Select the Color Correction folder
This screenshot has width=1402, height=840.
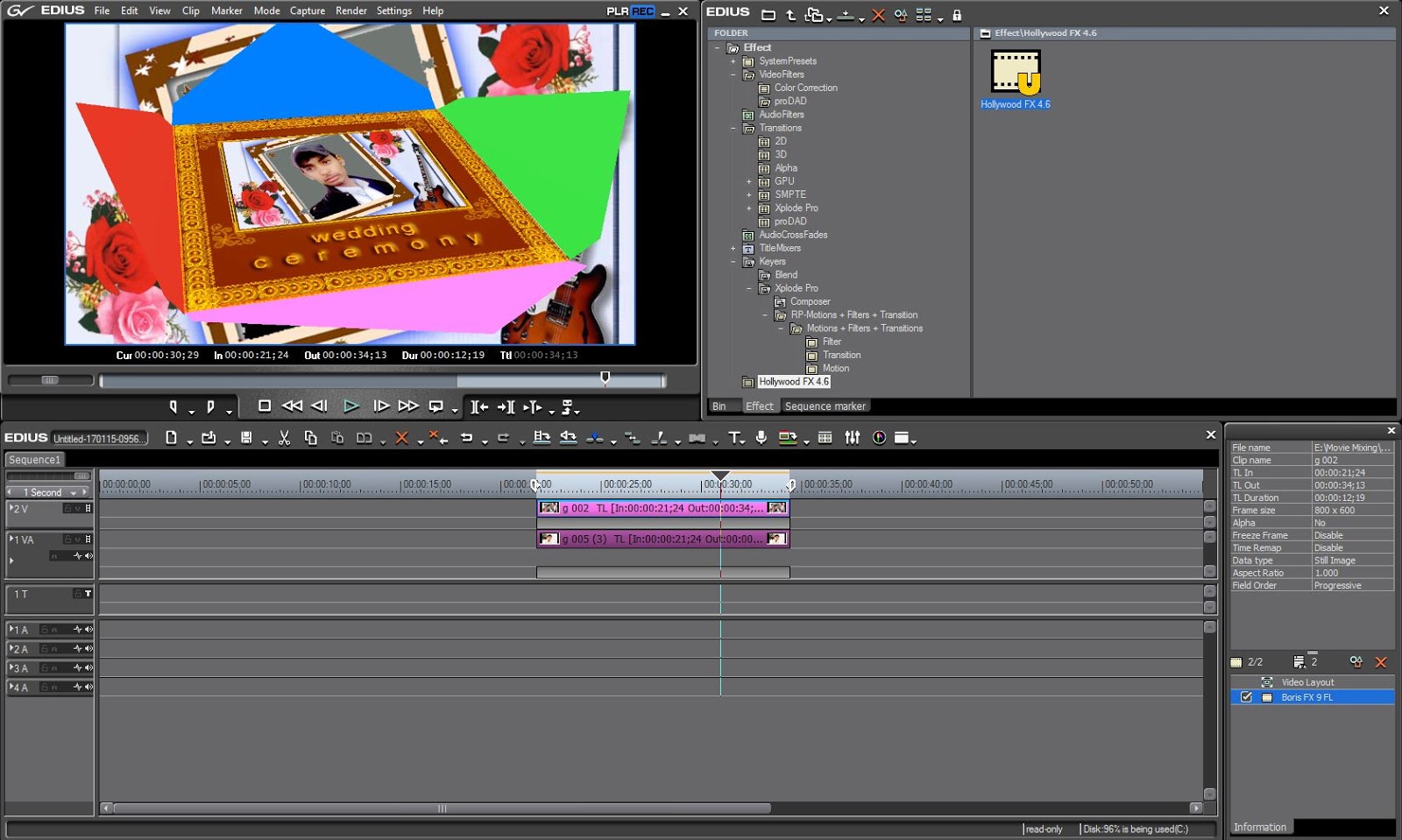(805, 88)
